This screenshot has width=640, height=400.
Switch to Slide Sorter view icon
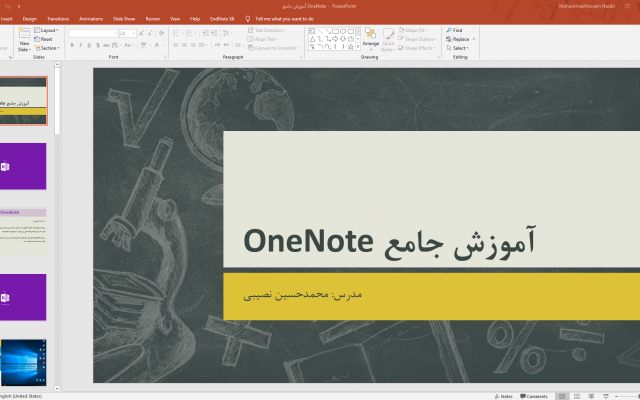(x=577, y=396)
